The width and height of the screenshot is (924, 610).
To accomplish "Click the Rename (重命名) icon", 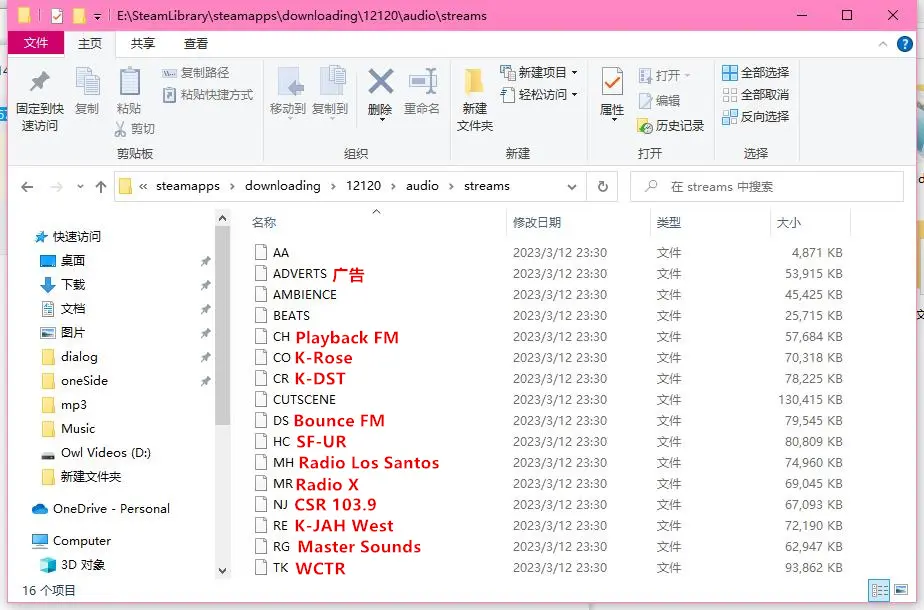I will click(422, 91).
